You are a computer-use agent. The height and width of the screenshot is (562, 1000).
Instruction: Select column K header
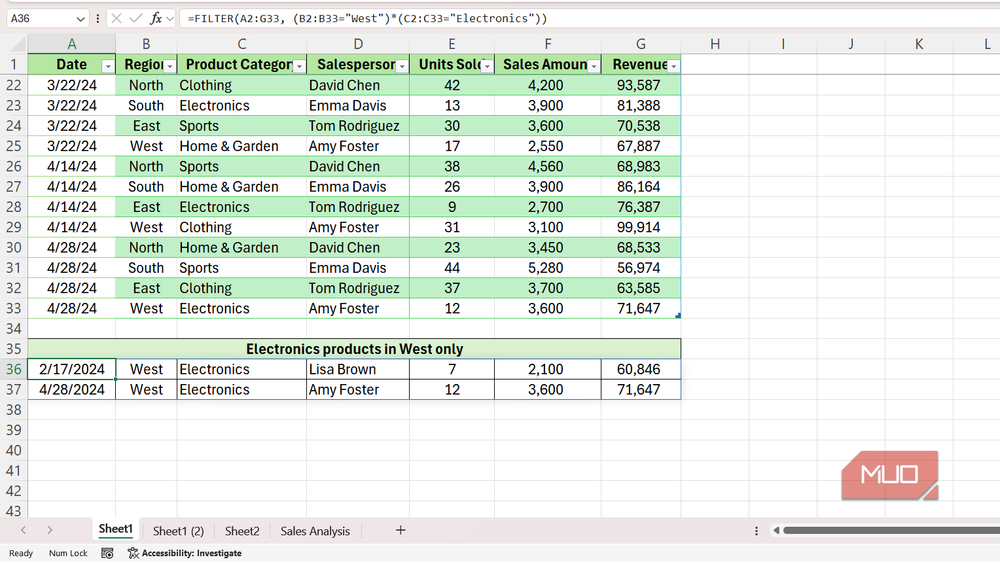918,44
